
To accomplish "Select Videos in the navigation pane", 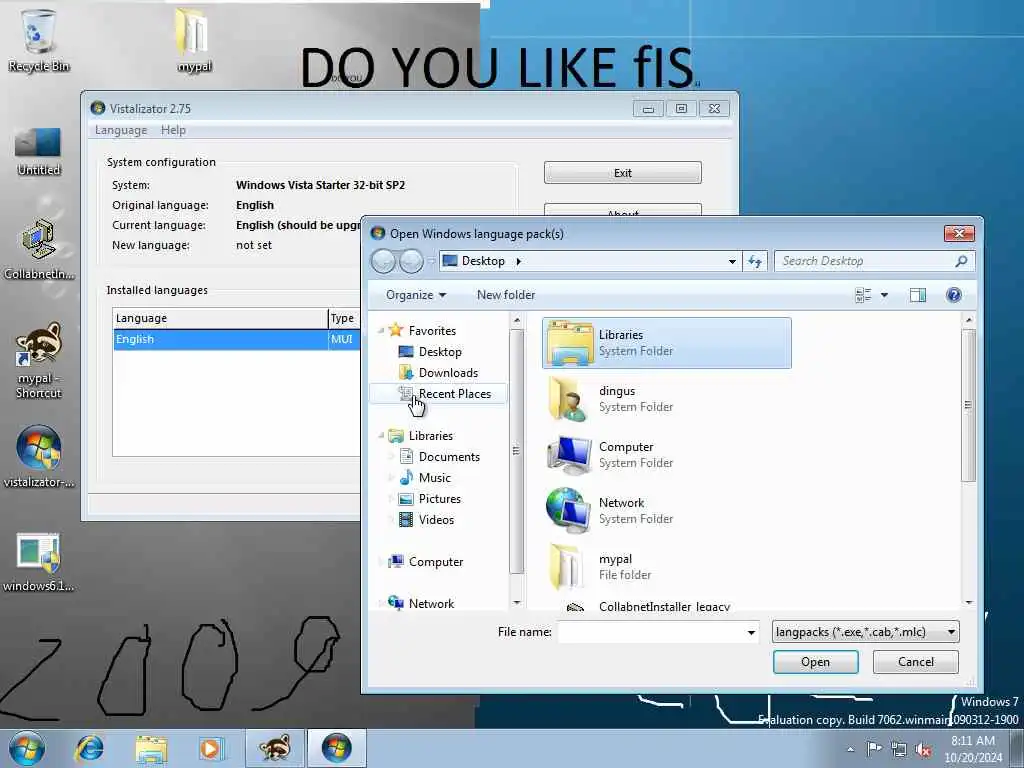I will tap(436, 520).
